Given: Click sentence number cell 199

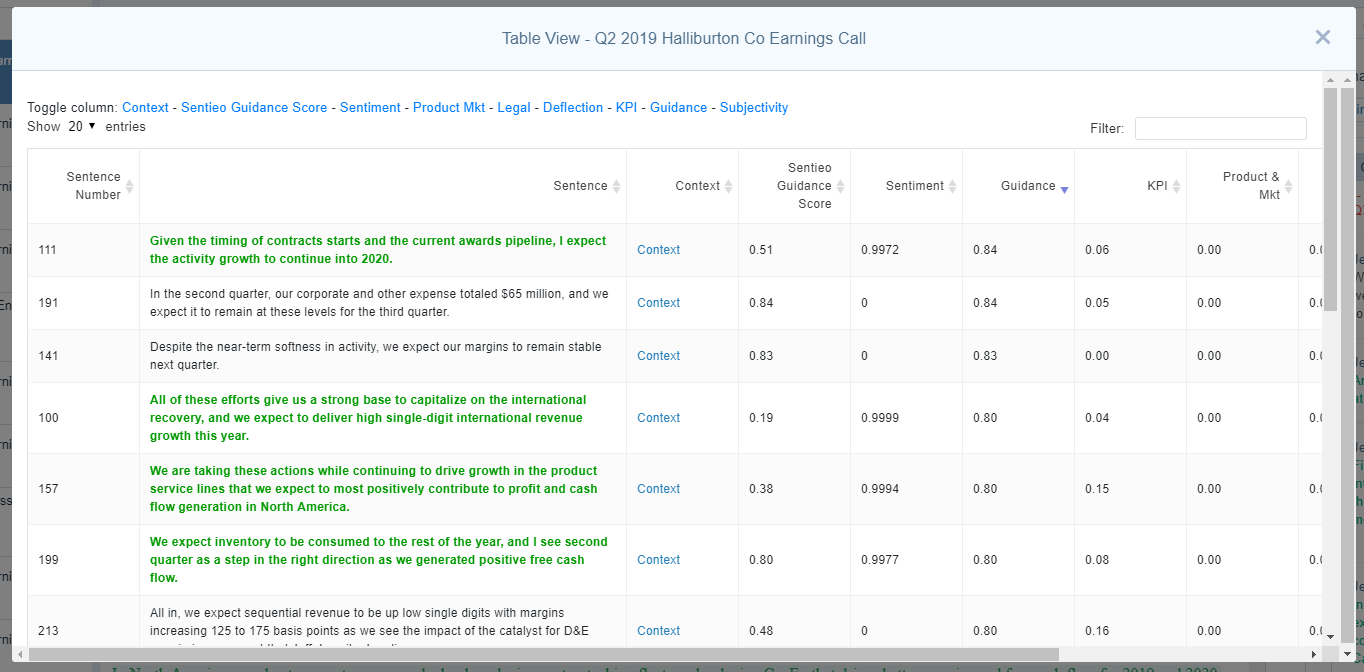Looking at the screenshot, I should [x=83, y=560].
